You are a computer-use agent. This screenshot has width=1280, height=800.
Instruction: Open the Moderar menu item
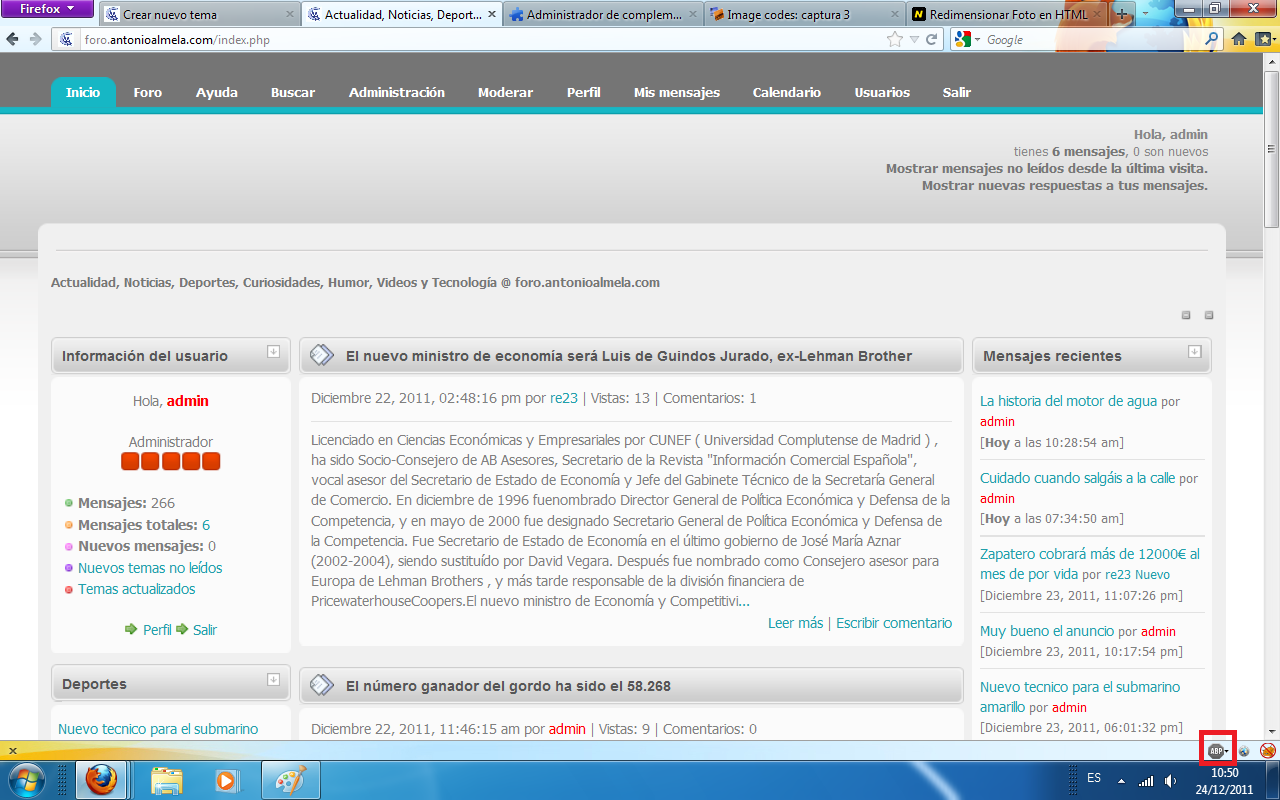click(x=505, y=92)
